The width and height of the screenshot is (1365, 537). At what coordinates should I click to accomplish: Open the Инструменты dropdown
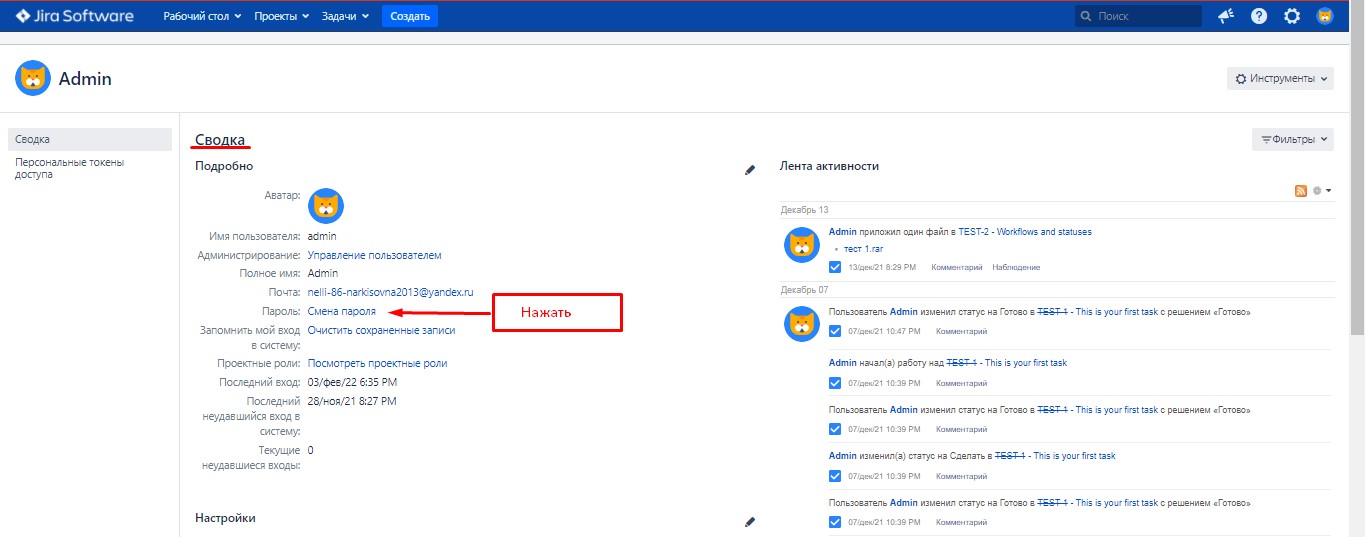click(1280, 78)
